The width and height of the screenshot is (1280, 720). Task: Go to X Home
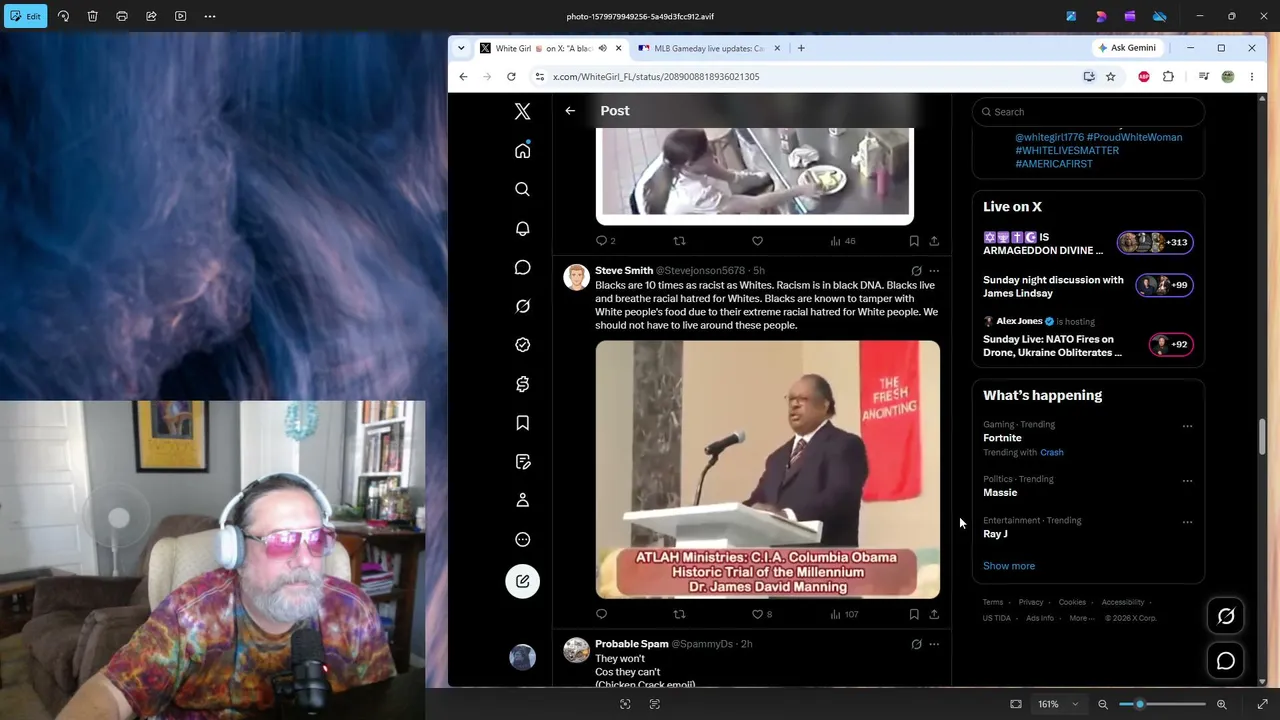[x=522, y=151]
